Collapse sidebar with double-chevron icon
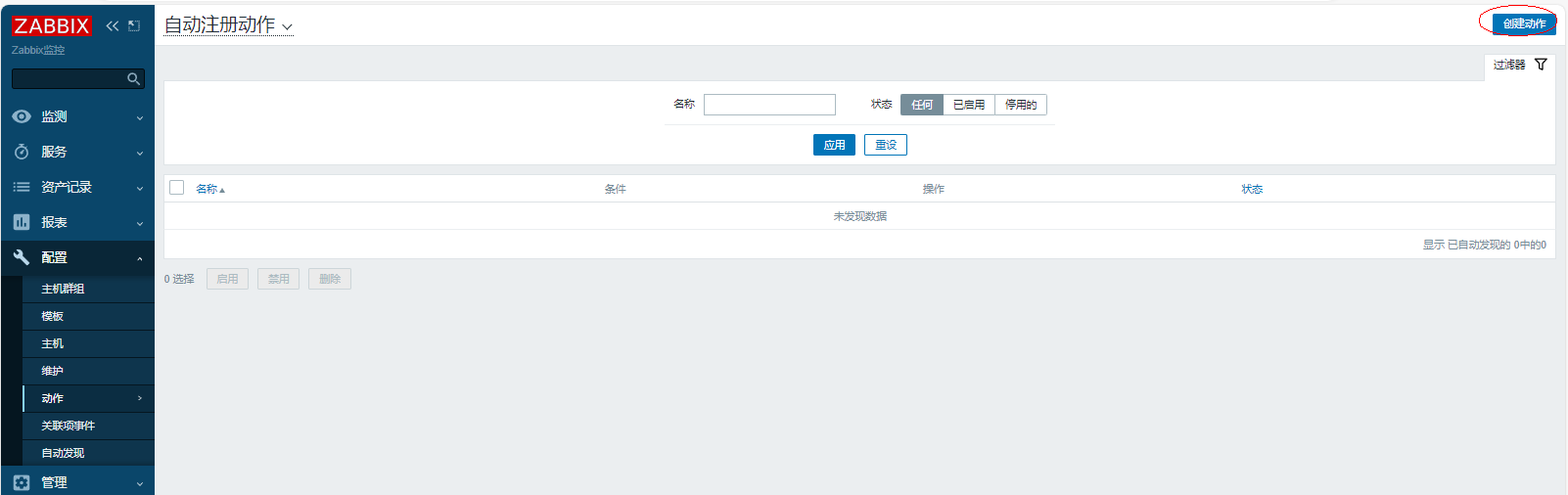The image size is (1568, 495). tap(113, 26)
